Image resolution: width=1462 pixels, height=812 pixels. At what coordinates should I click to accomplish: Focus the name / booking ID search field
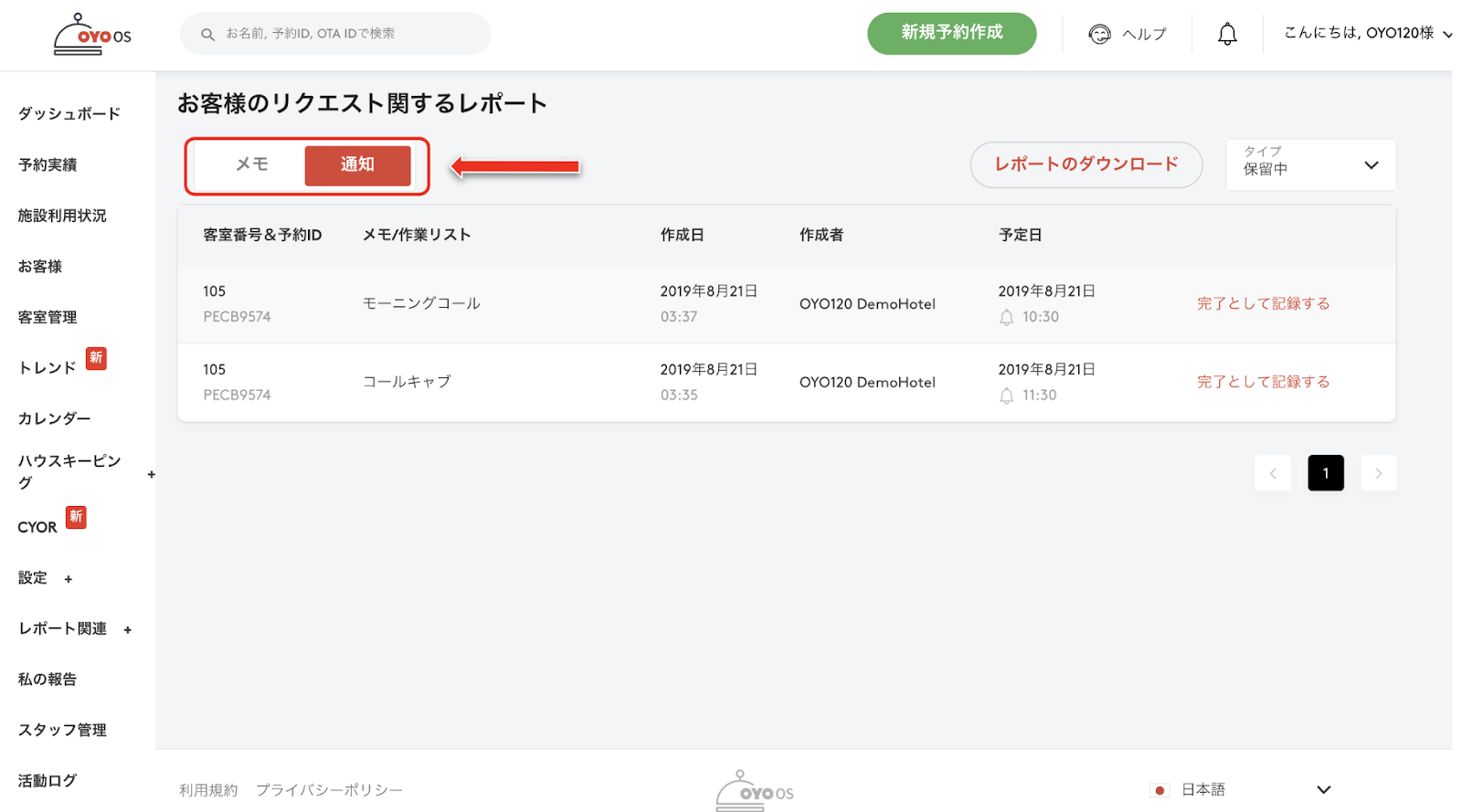click(x=335, y=34)
